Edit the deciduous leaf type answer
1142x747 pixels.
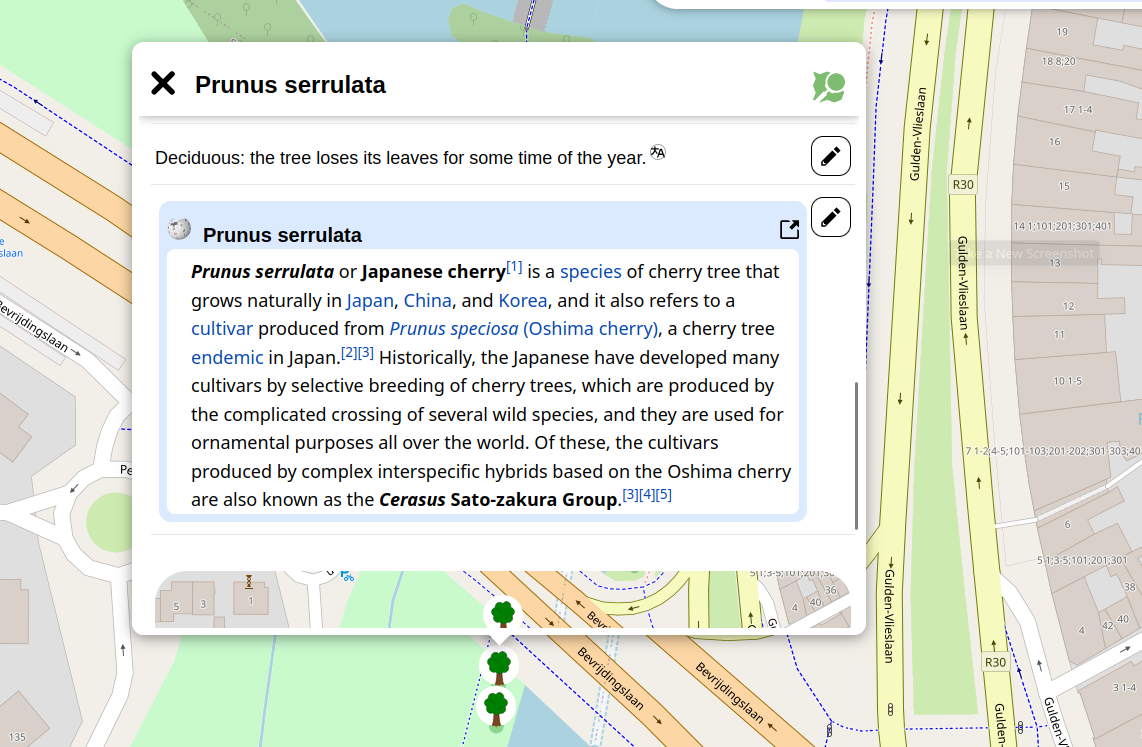pos(830,156)
